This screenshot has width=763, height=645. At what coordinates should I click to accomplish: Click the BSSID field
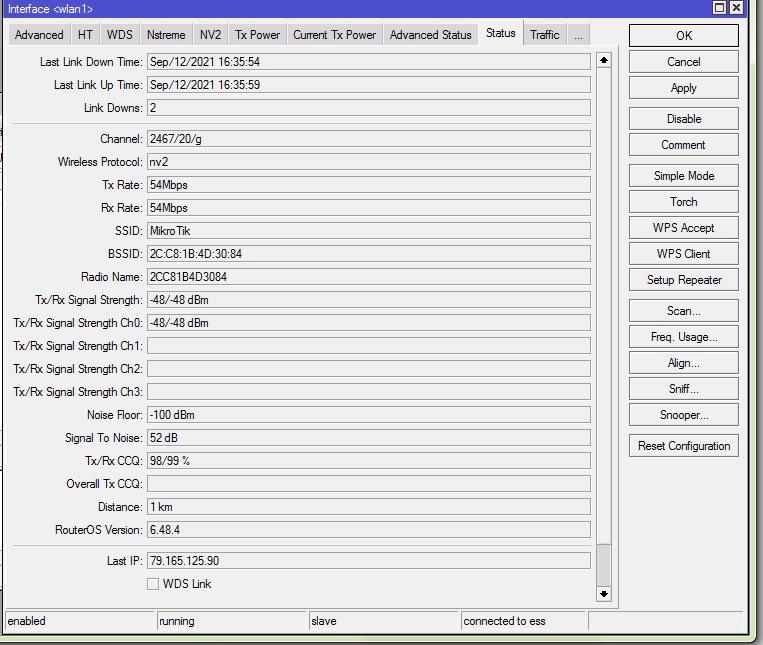369,253
